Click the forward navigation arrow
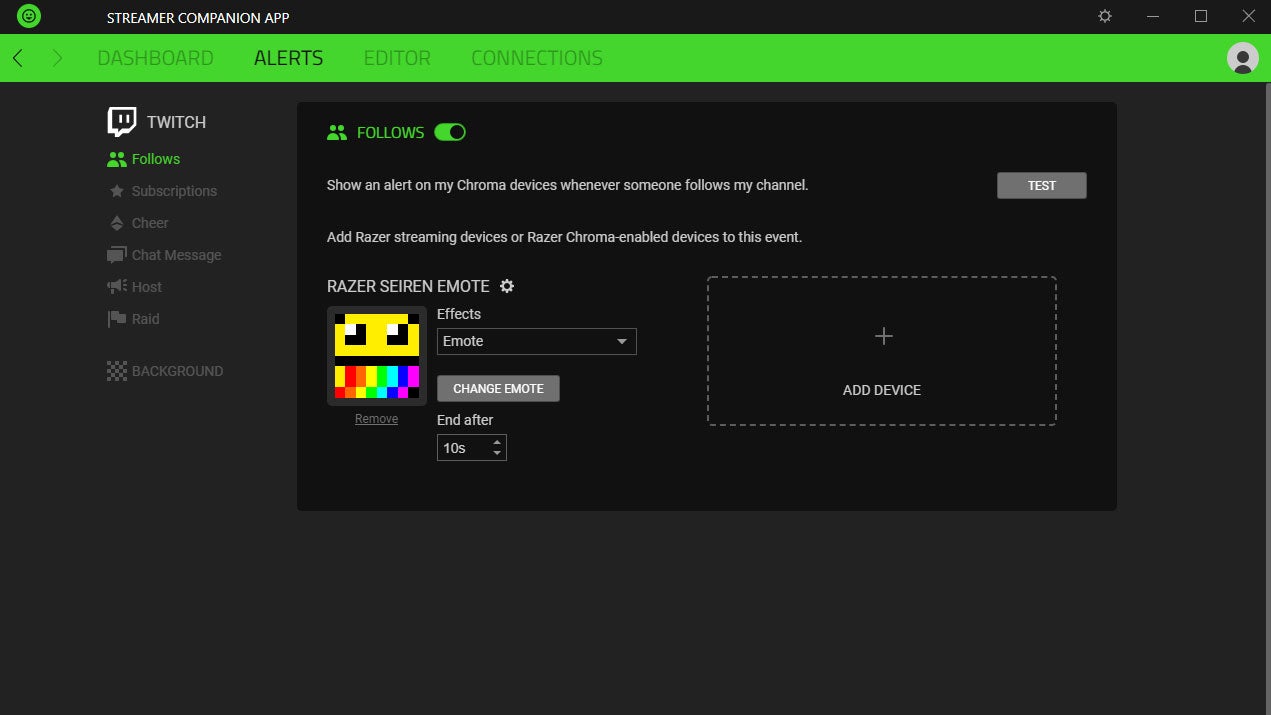This screenshot has width=1271, height=715. [57, 58]
